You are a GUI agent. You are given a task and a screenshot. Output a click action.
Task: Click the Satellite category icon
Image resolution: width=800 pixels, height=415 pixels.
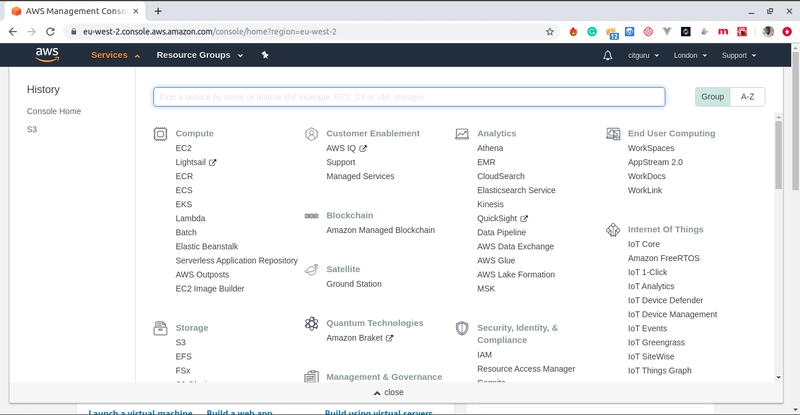tap(311, 270)
